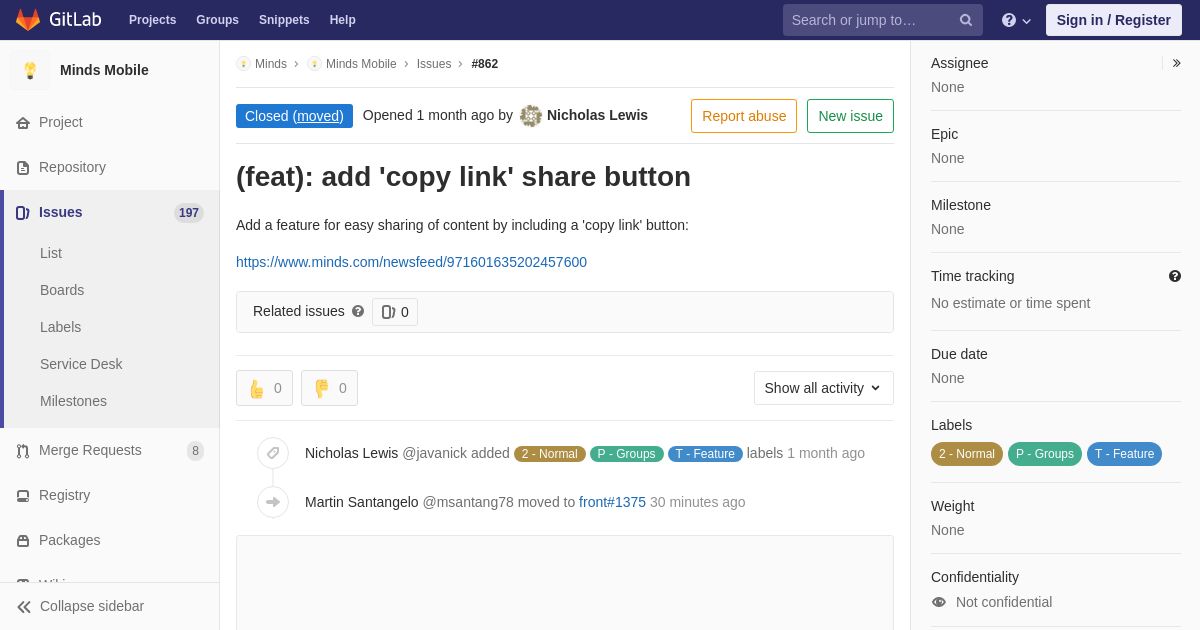Click New issue button
This screenshot has height=630, width=1200.
click(x=850, y=116)
